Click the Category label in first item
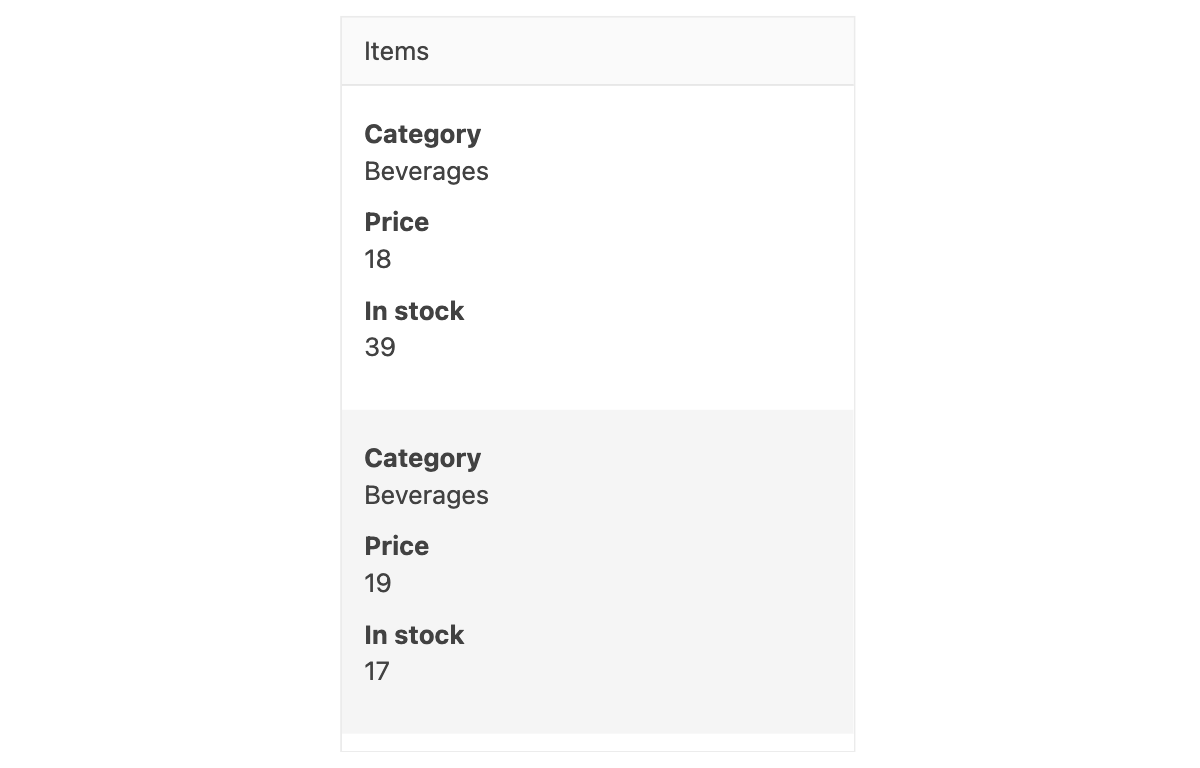The width and height of the screenshot is (1200, 768). [422, 133]
